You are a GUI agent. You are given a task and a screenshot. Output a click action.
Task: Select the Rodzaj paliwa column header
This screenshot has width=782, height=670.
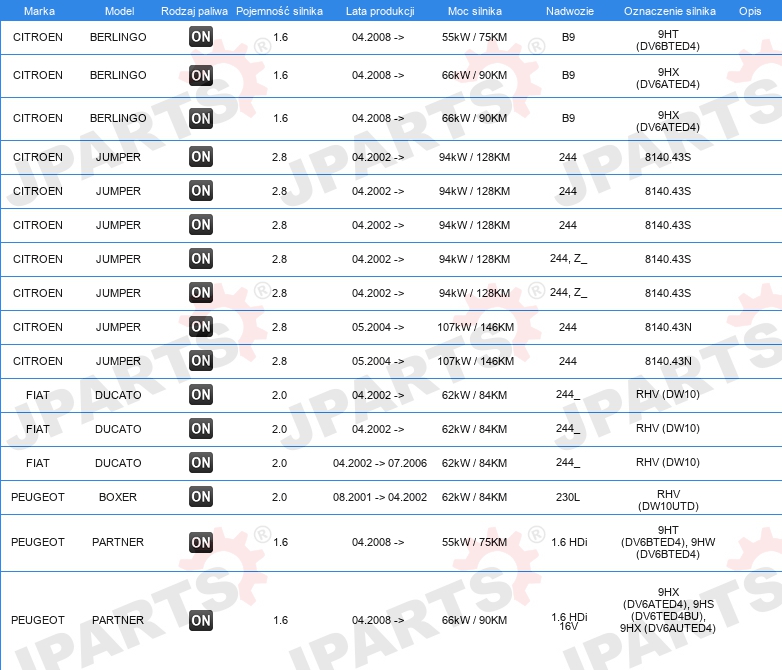[x=194, y=11]
